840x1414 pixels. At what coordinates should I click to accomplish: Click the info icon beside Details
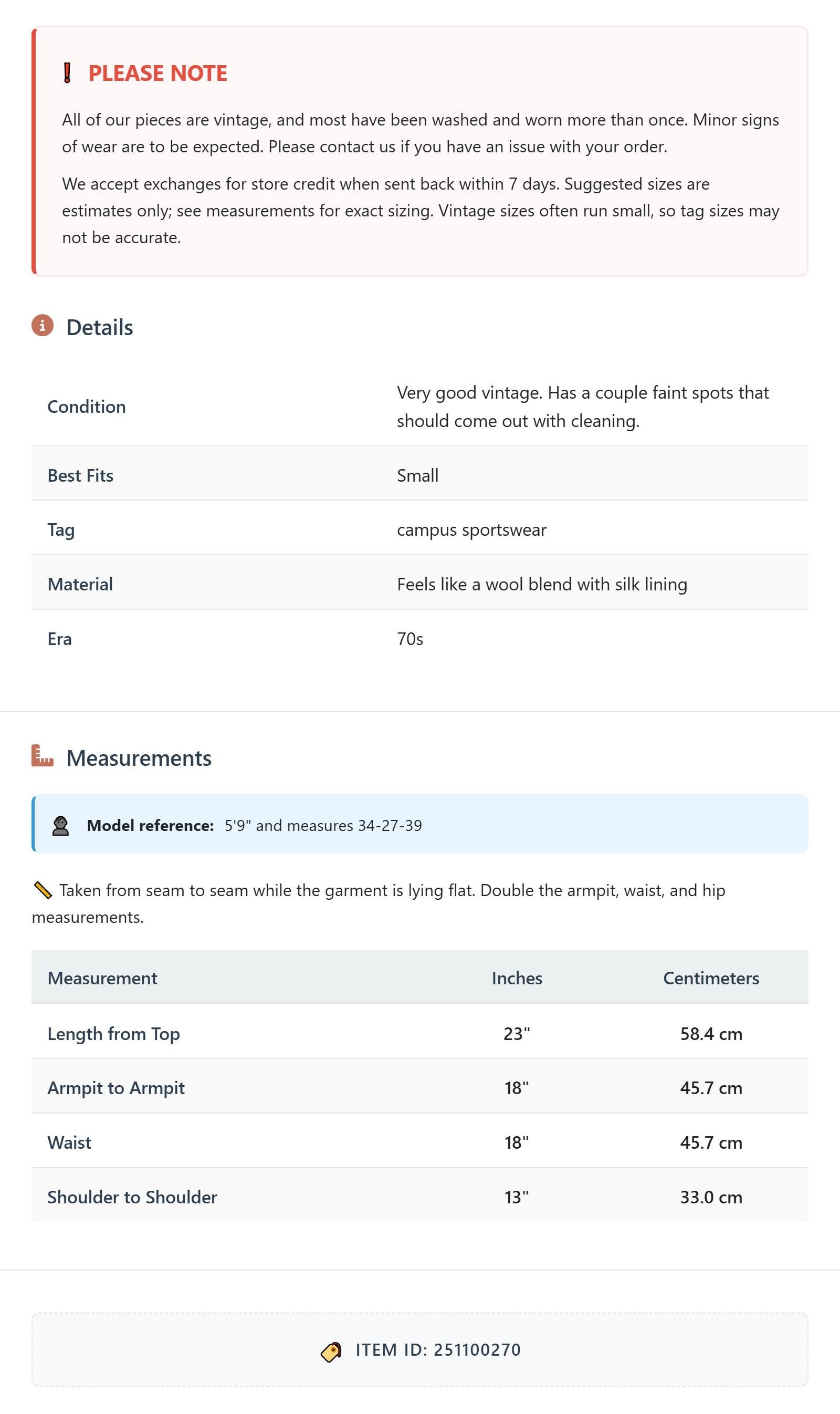[x=43, y=326]
